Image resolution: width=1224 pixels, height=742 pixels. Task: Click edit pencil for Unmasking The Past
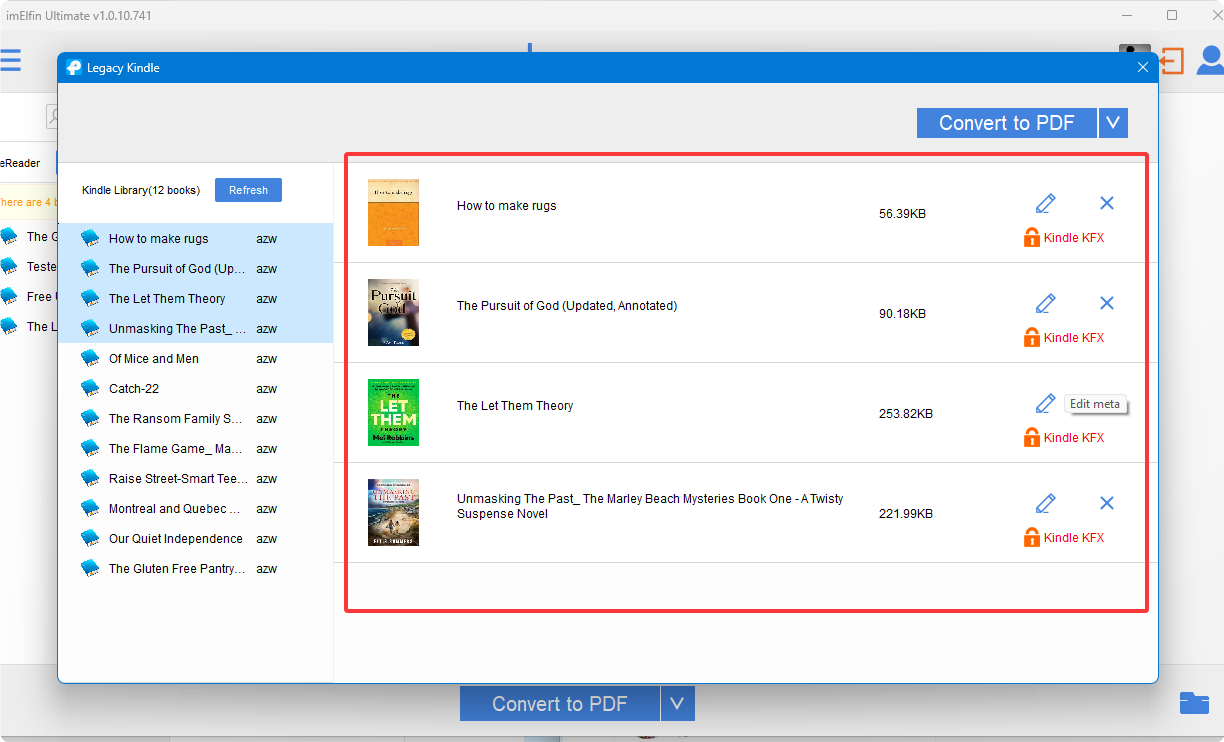coord(1045,503)
